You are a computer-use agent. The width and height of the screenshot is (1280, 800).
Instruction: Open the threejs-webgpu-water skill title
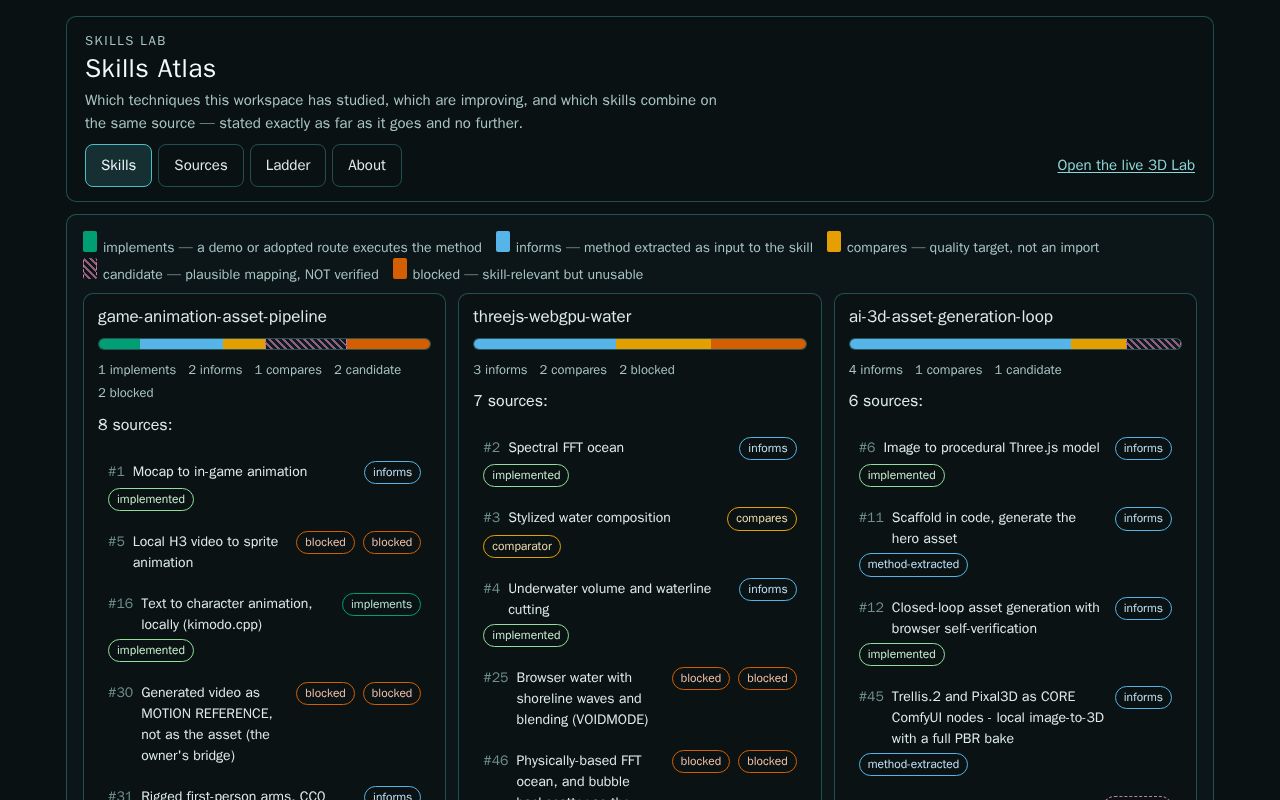point(552,316)
